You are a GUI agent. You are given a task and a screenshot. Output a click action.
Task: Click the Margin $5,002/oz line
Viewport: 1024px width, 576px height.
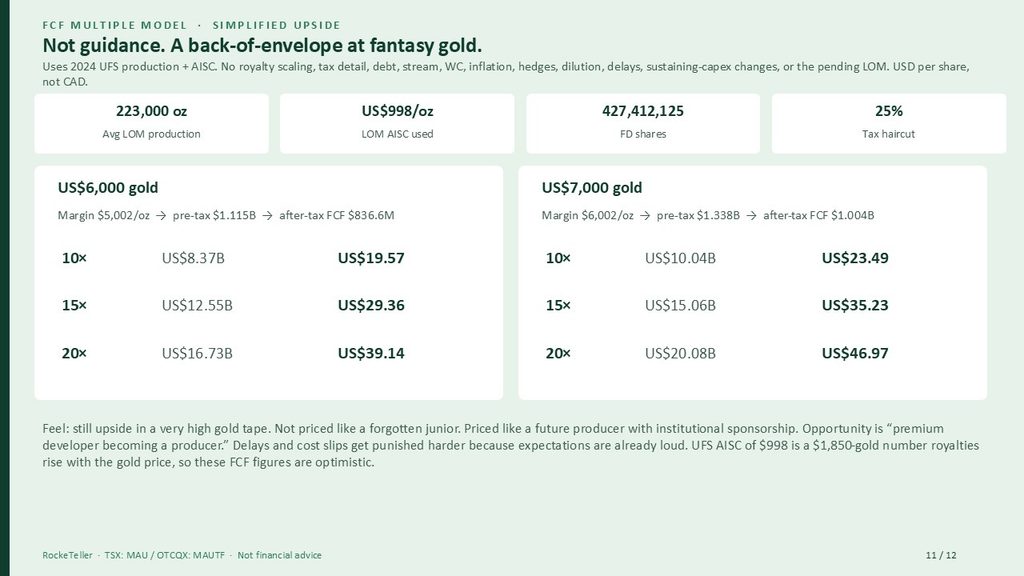click(226, 215)
